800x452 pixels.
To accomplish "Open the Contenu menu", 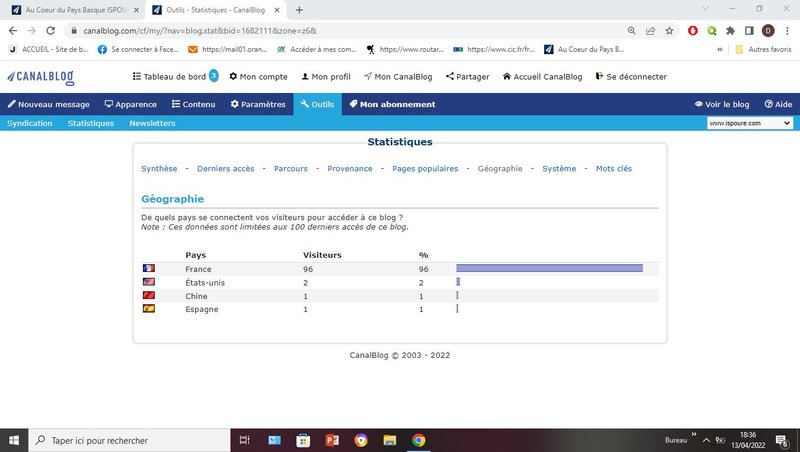I will pyautogui.click(x=193, y=104).
